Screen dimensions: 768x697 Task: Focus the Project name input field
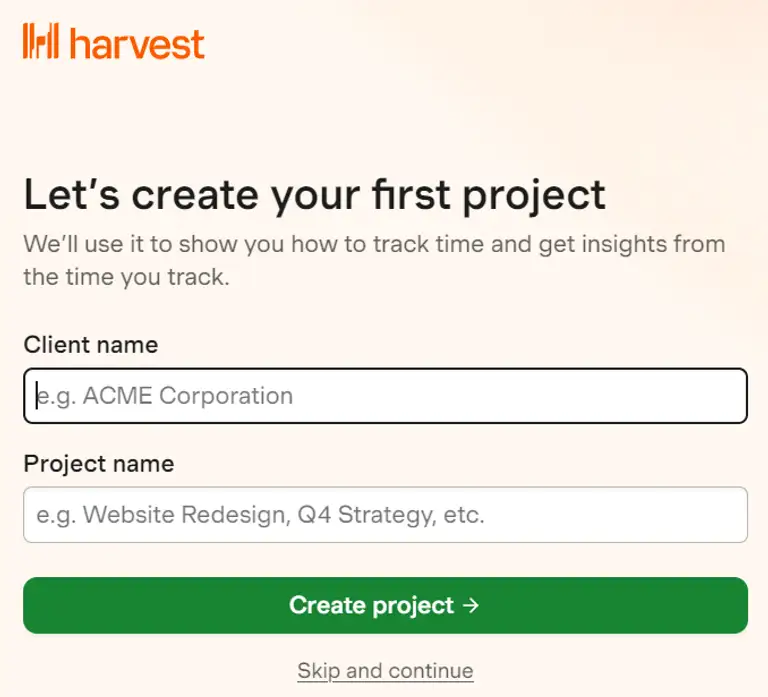tap(385, 515)
